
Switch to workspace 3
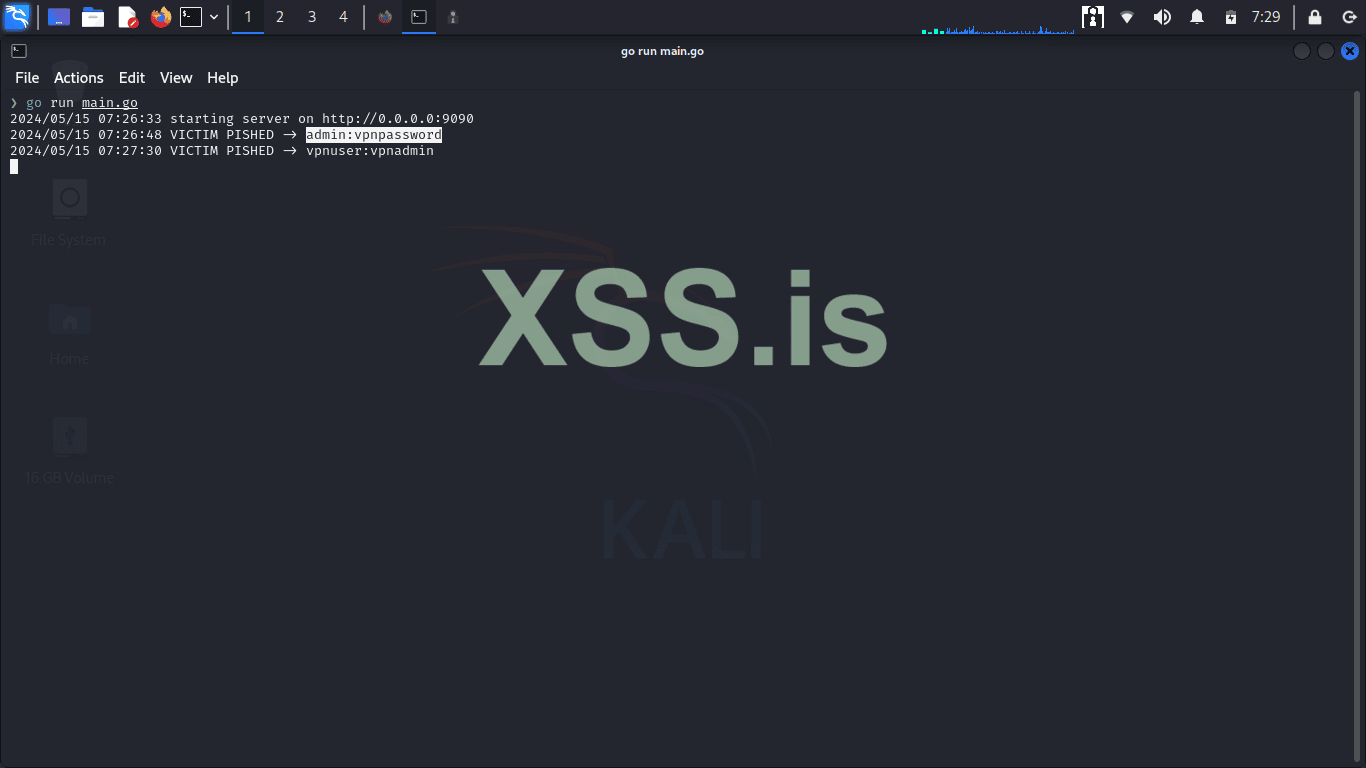click(x=312, y=17)
